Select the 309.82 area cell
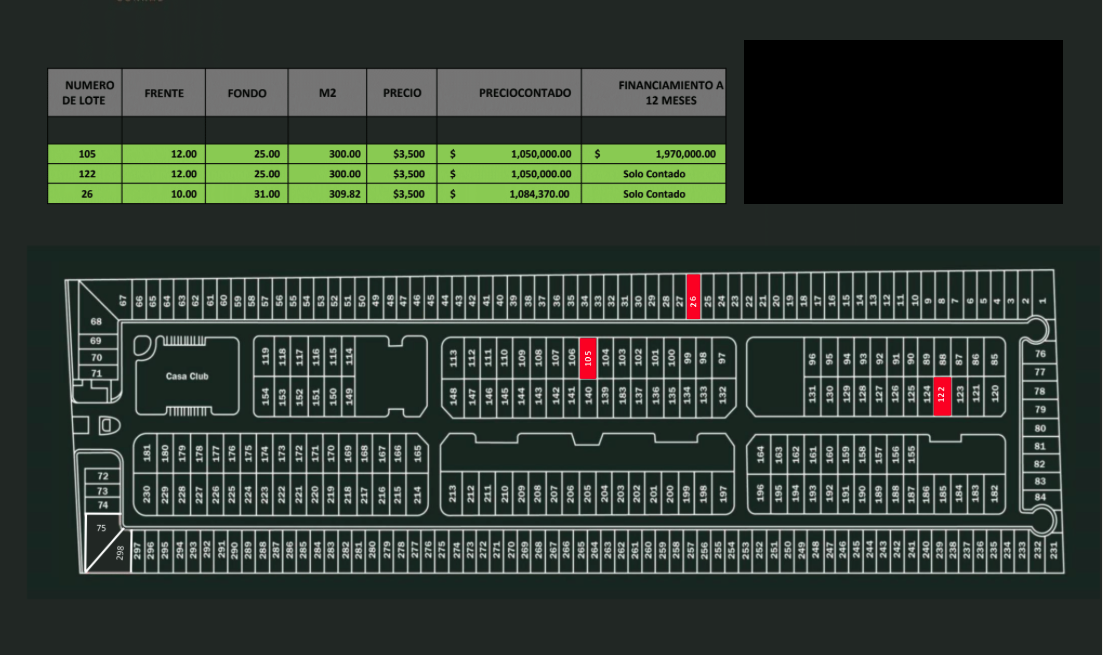 point(327,194)
